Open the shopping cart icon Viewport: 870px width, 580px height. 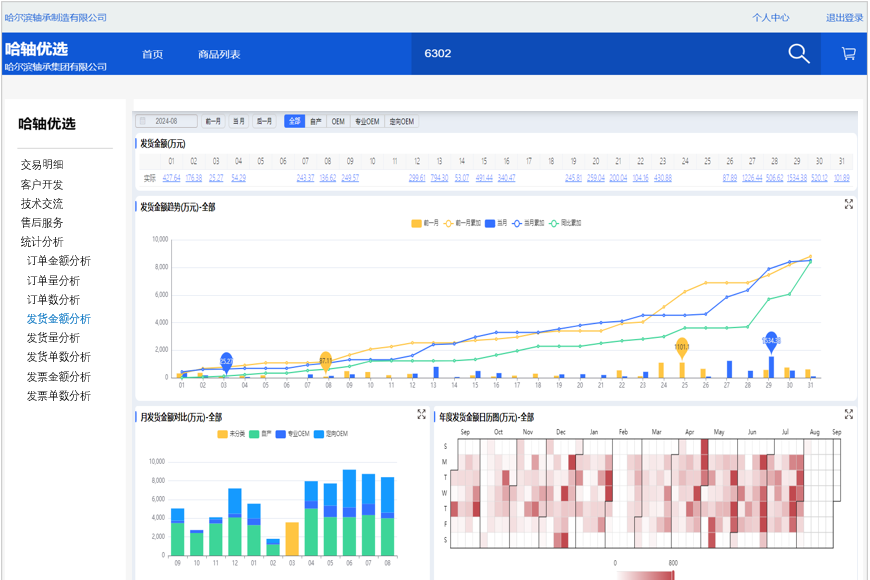848,53
